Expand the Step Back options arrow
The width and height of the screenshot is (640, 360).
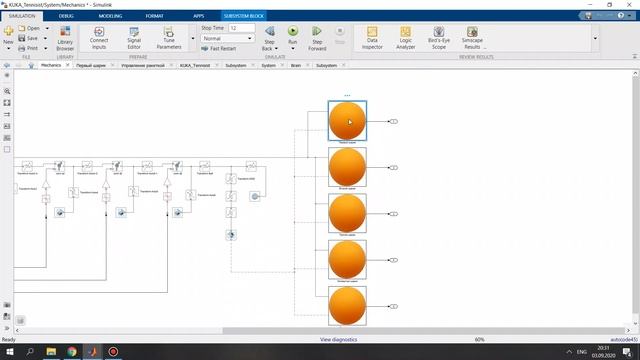point(276,49)
